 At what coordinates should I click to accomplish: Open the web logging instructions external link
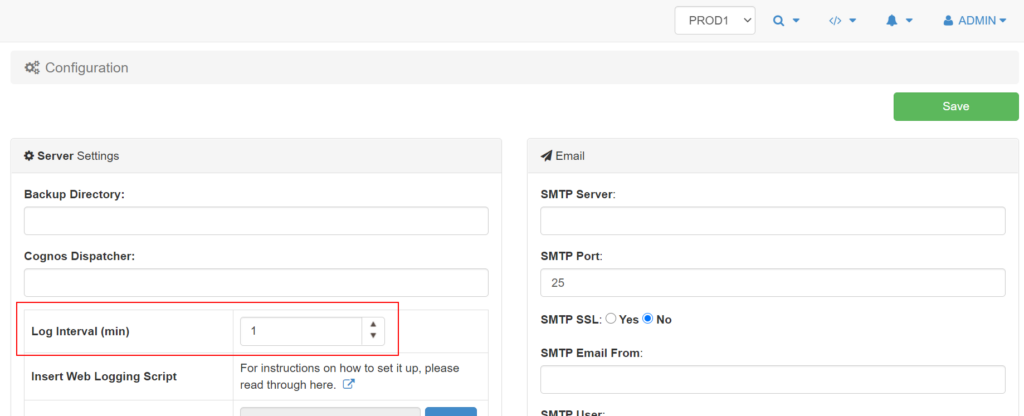349,385
